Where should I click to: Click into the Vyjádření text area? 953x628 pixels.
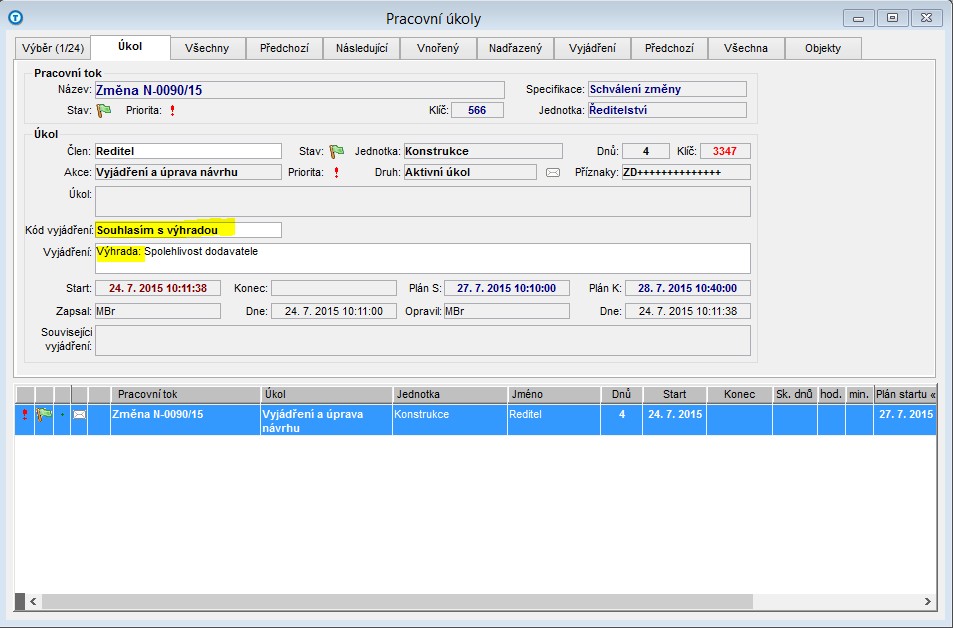point(423,258)
